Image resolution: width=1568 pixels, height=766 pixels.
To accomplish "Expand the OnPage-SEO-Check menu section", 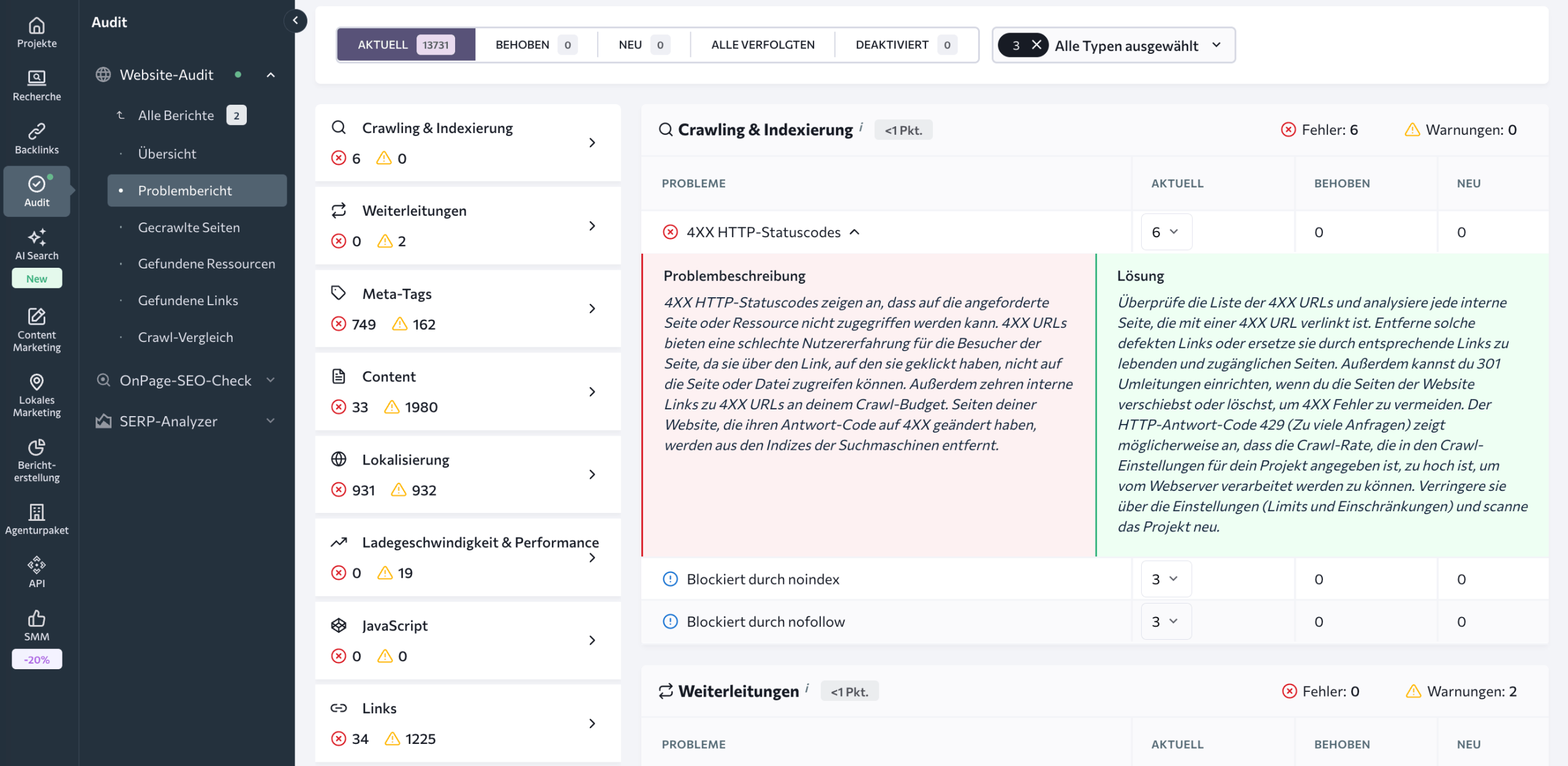I will point(271,380).
